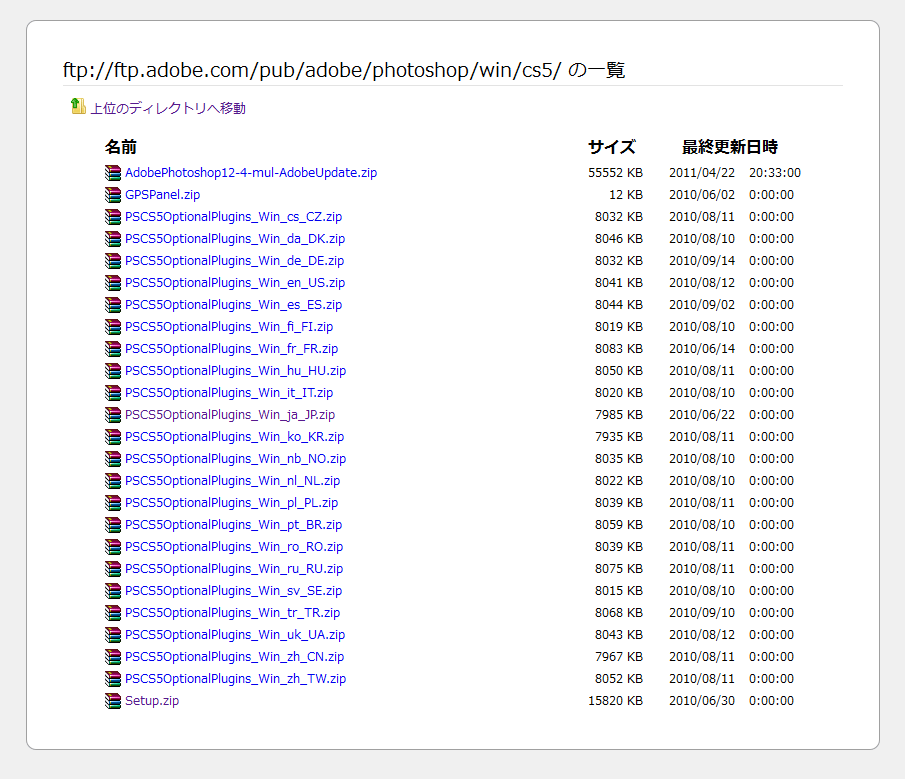Click archive icon next to pt_BR plugins zip
905x779 pixels.
pyautogui.click(x=113, y=523)
